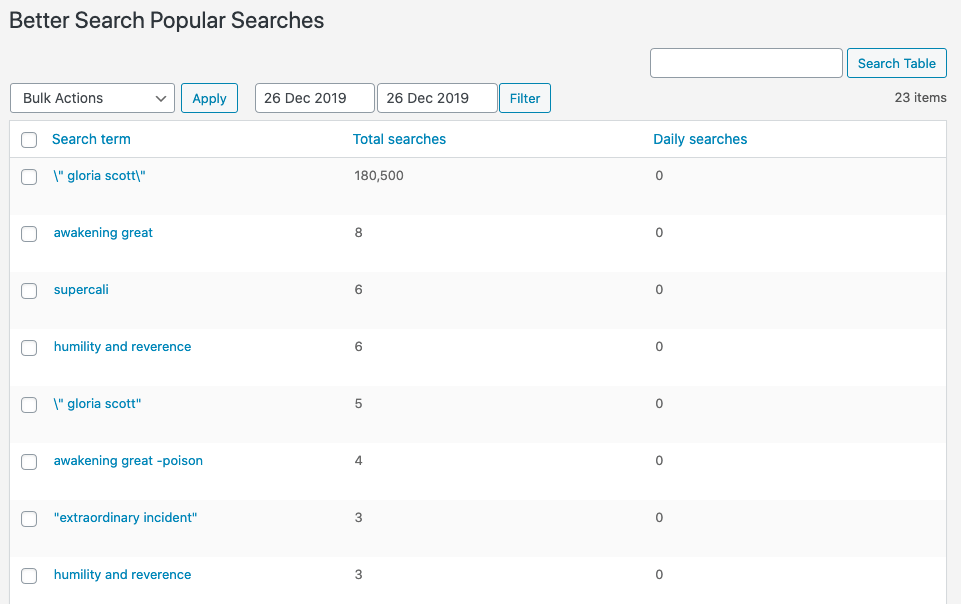Open the start date field 26 Dec 2019
This screenshot has width=961, height=604.
[x=314, y=98]
